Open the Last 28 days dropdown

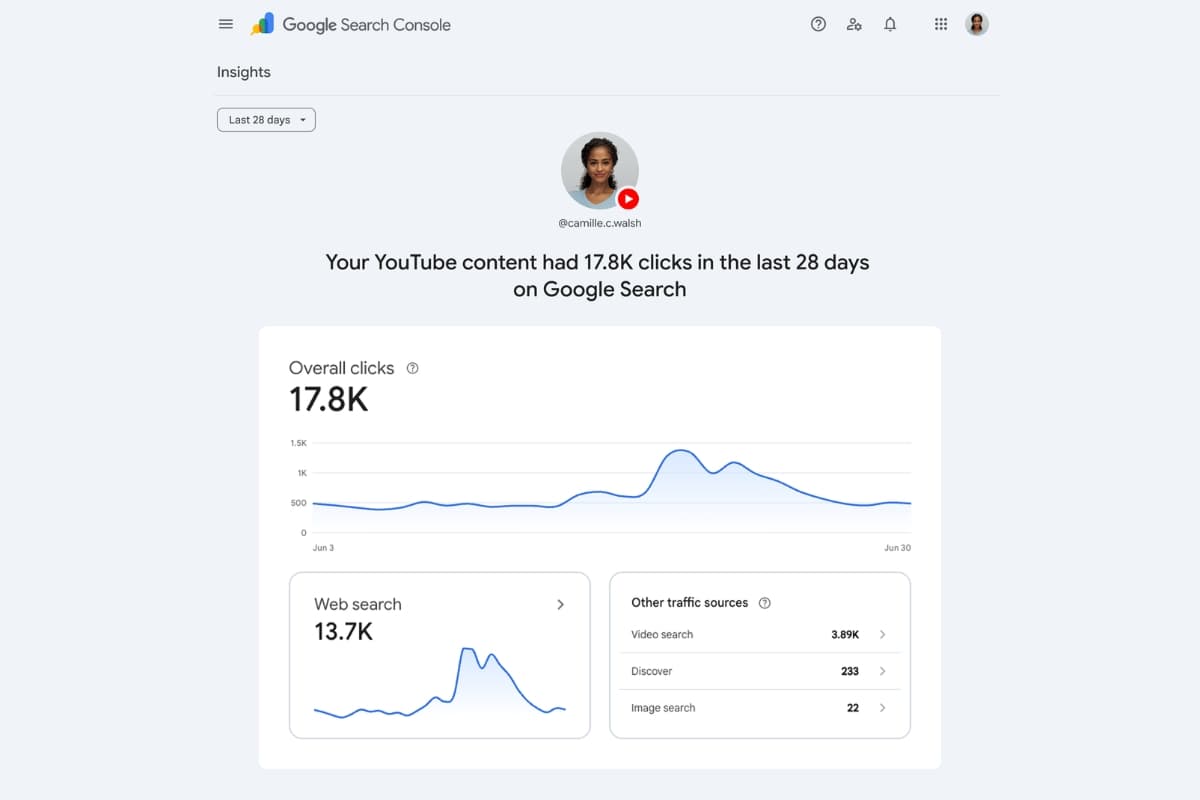pyautogui.click(x=266, y=120)
